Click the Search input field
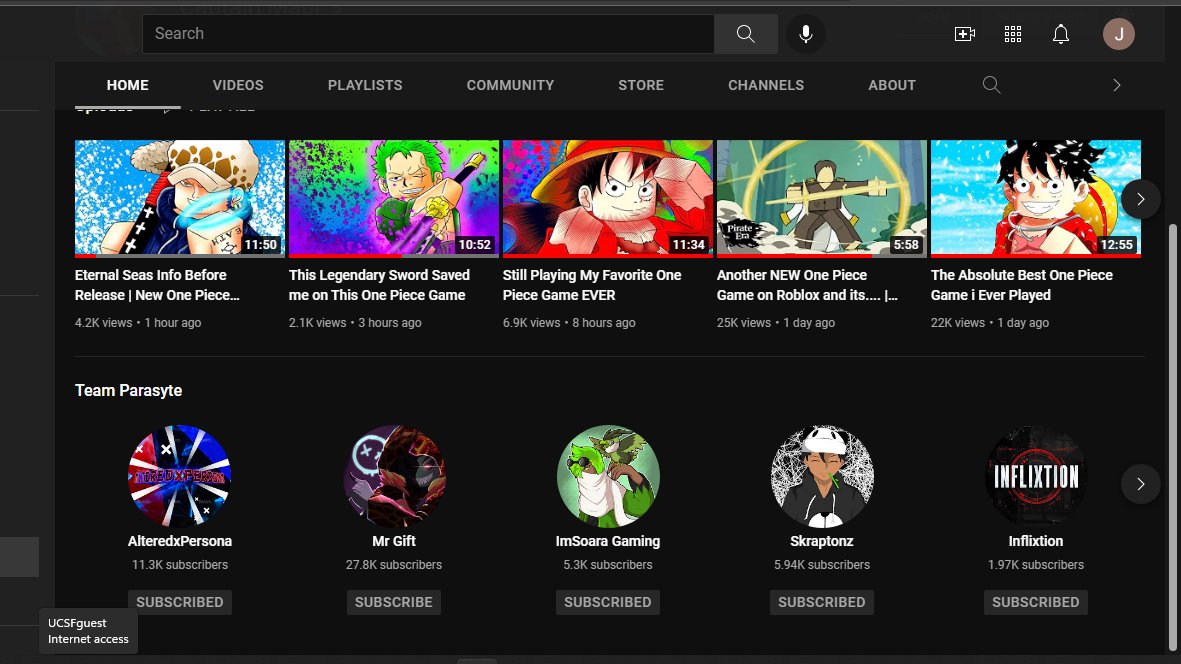The width and height of the screenshot is (1181, 664). (x=429, y=34)
